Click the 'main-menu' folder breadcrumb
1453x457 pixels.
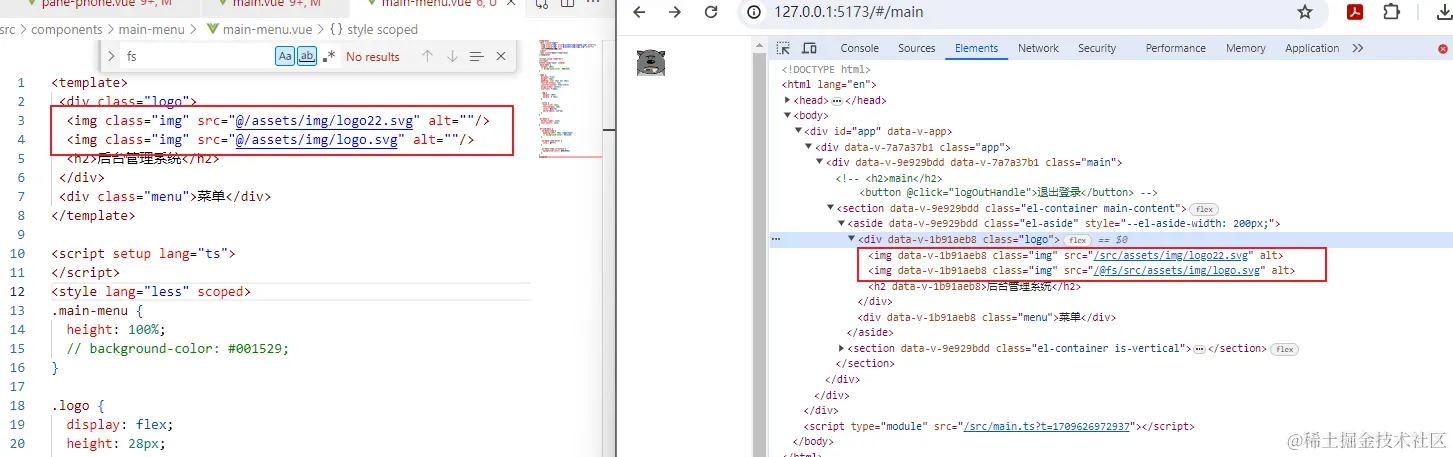pyautogui.click(x=152, y=30)
